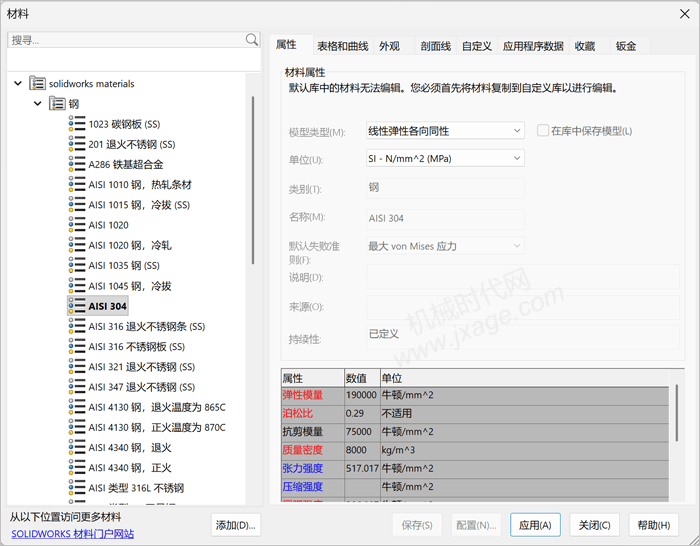Click the search magnifier icon
The width and height of the screenshot is (700, 546).
coord(252,40)
